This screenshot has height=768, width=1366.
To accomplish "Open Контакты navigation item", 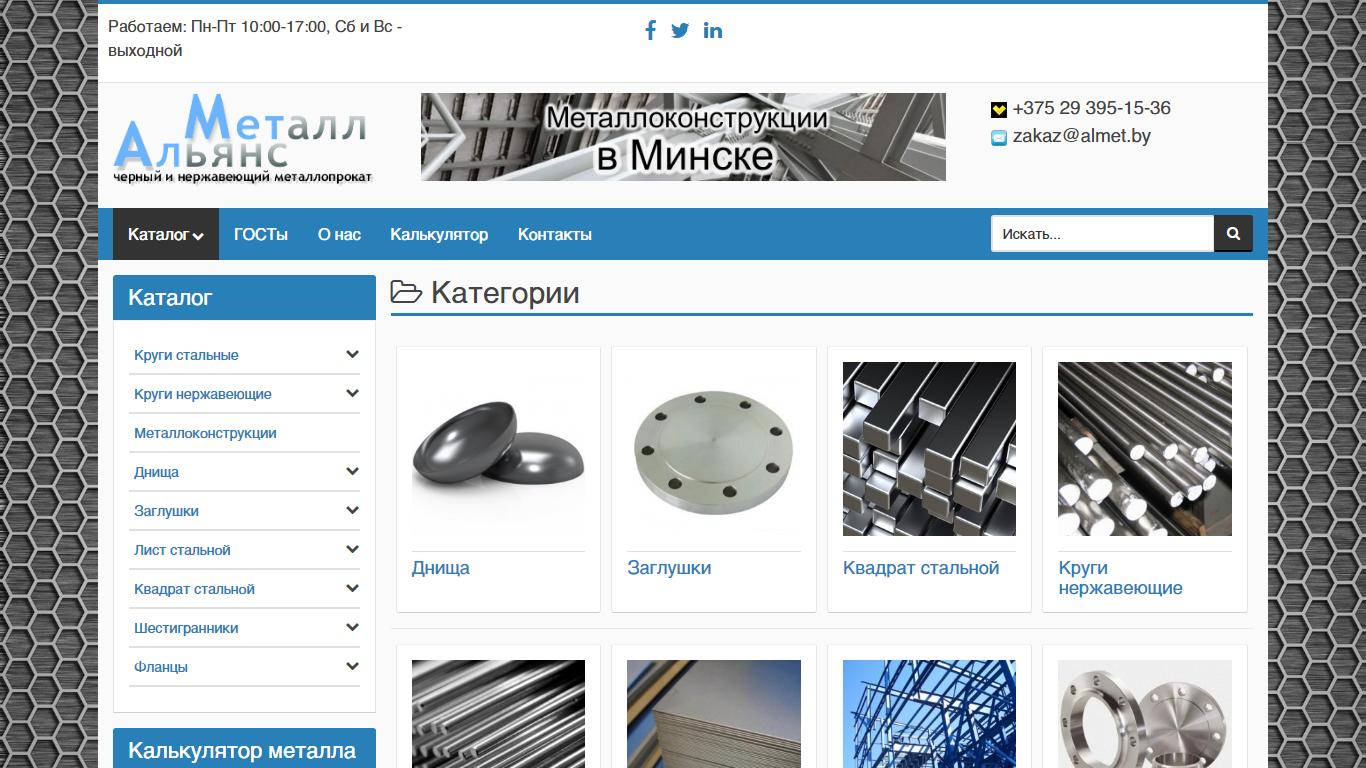I will 555,234.
